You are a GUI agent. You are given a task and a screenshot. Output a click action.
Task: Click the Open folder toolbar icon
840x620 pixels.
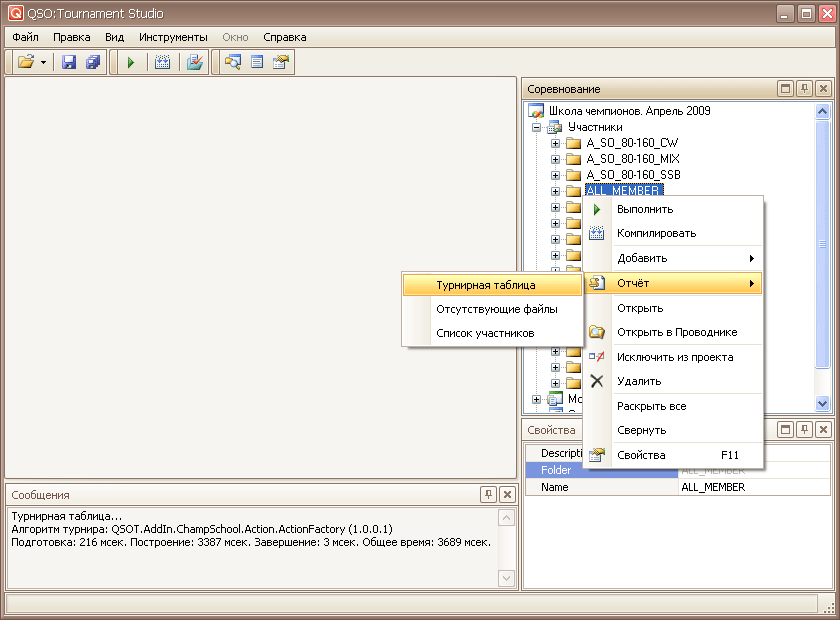[26, 62]
